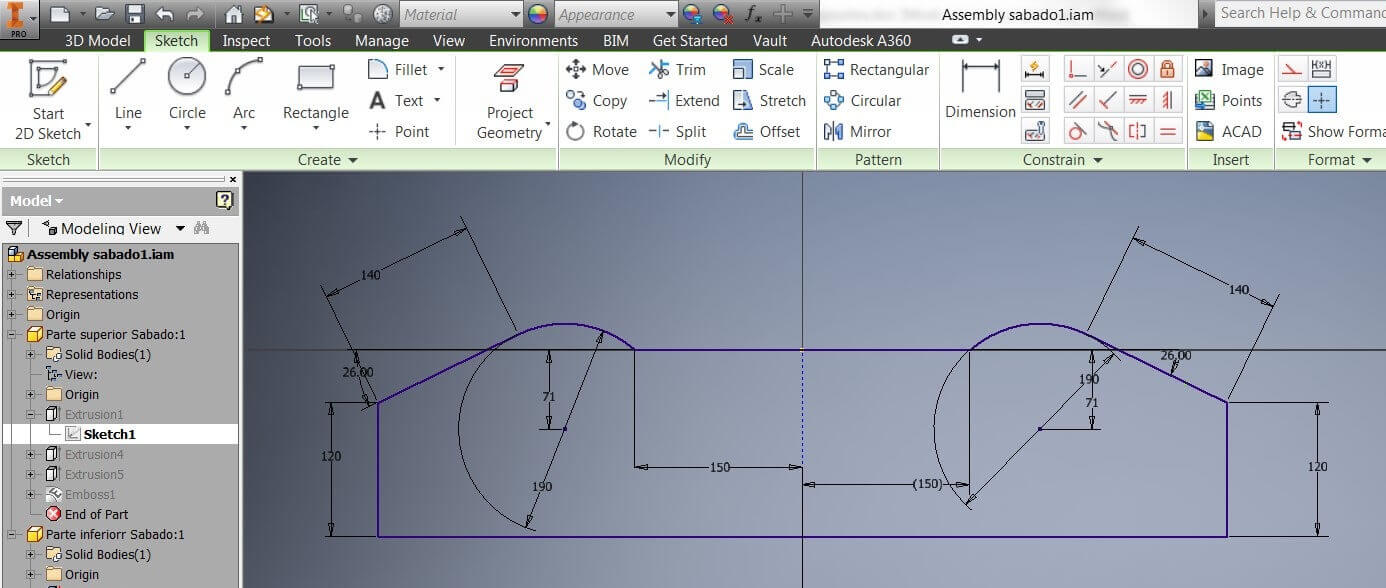Viewport: 1386px width, 588px height.
Task: Click the Find binoculars in browser
Action: (202, 228)
